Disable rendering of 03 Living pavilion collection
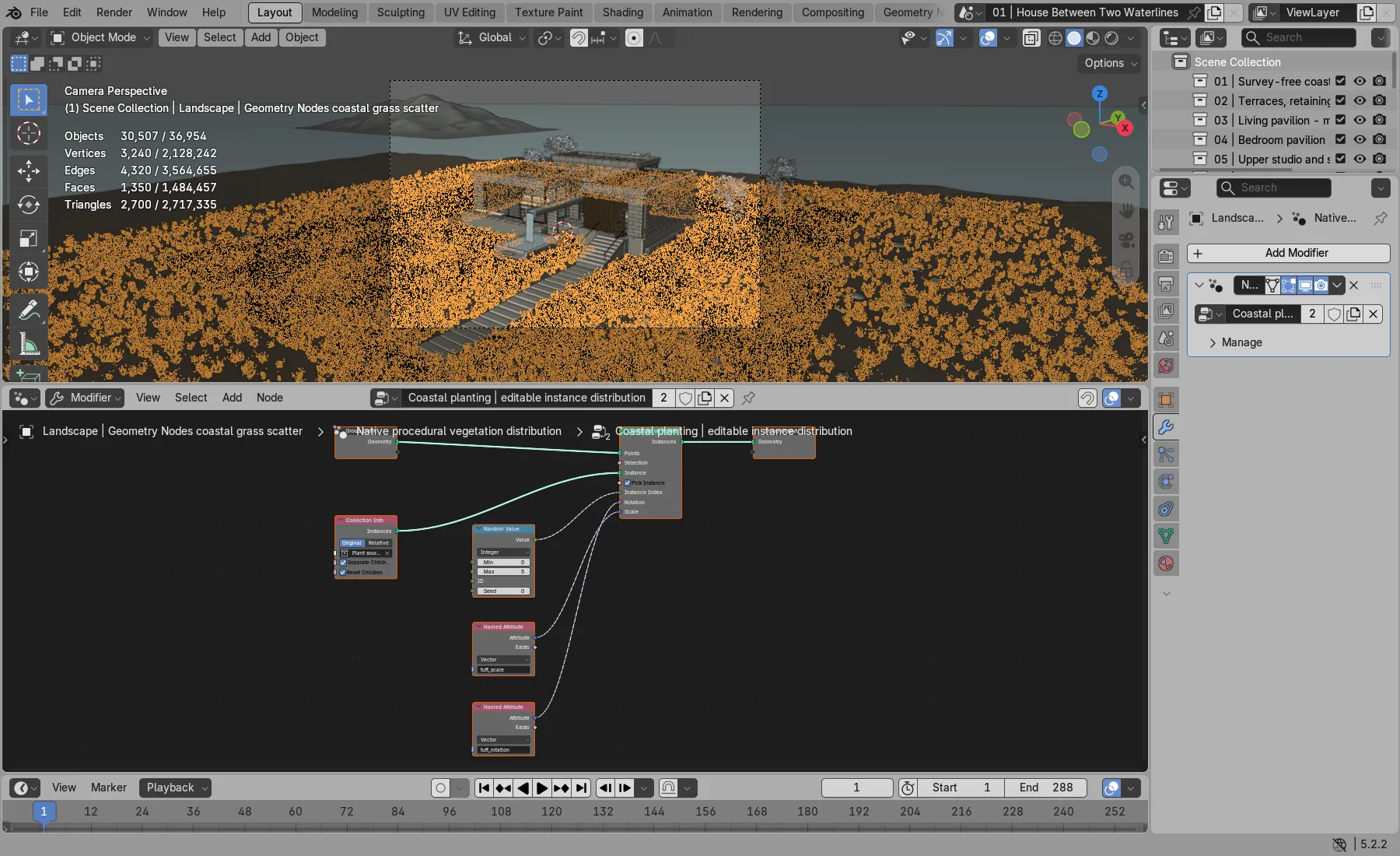Viewport: 1400px width, 856px height. (1379, 120)
